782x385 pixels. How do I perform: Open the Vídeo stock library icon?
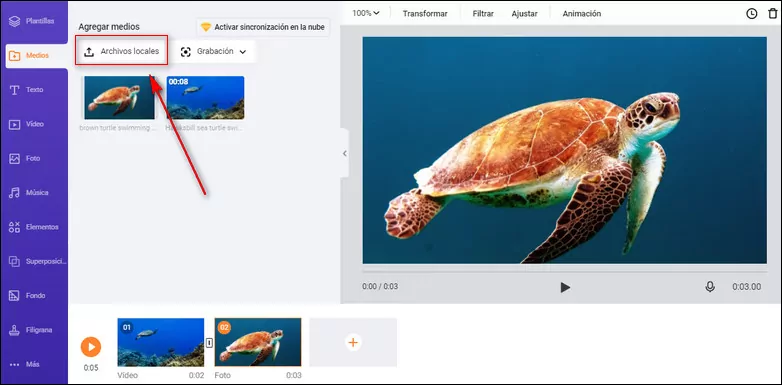click(x=14, y=124)
